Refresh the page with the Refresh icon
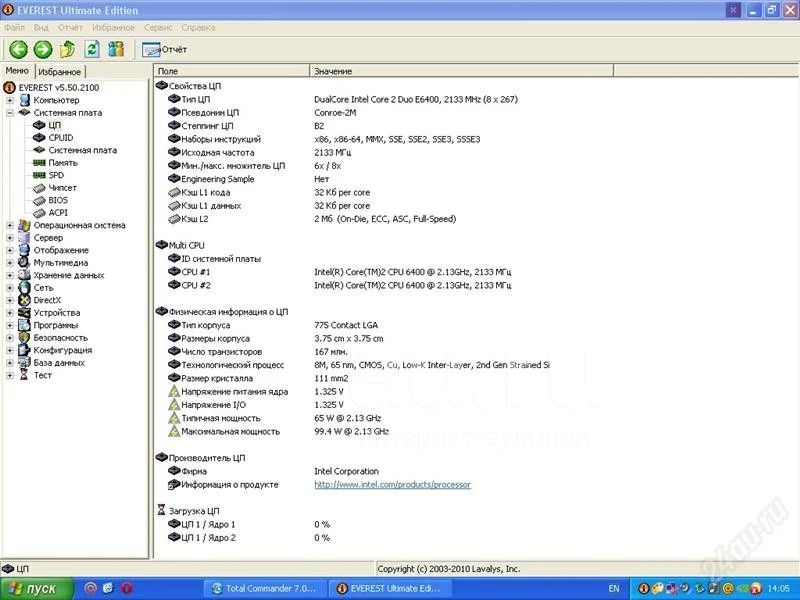 pos(92,49)
